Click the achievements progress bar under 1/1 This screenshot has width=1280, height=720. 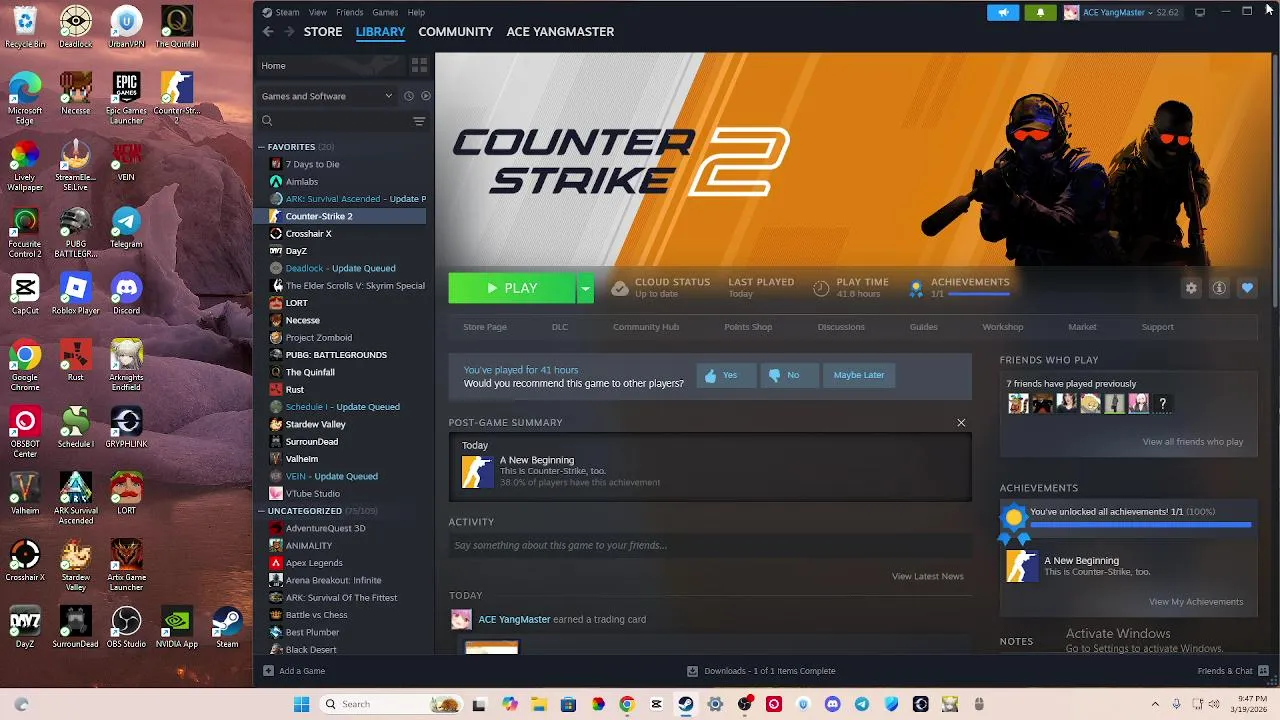[x=979, y=295]
